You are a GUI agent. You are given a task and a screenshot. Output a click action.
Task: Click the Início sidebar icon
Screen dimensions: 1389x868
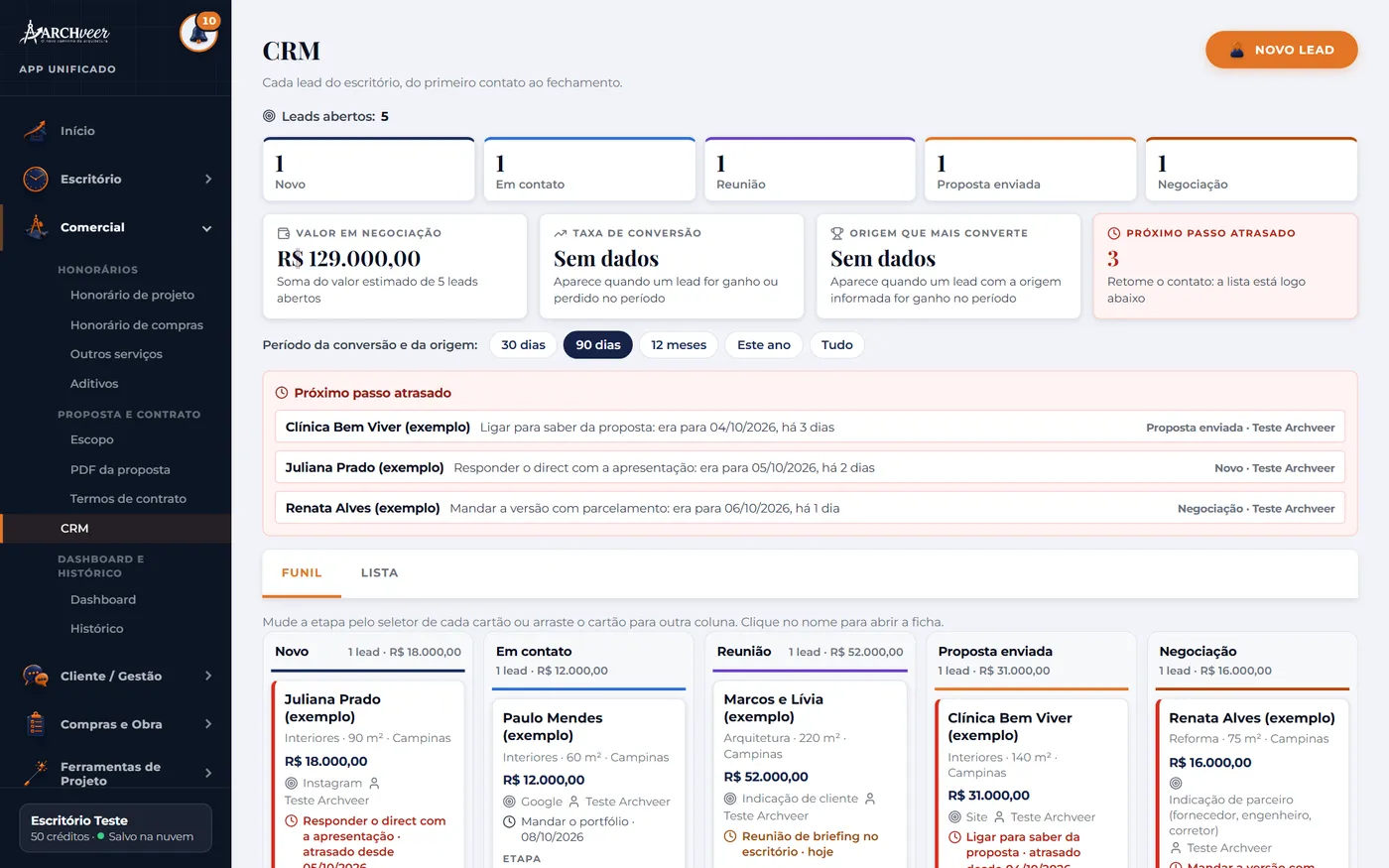point(36,131)
